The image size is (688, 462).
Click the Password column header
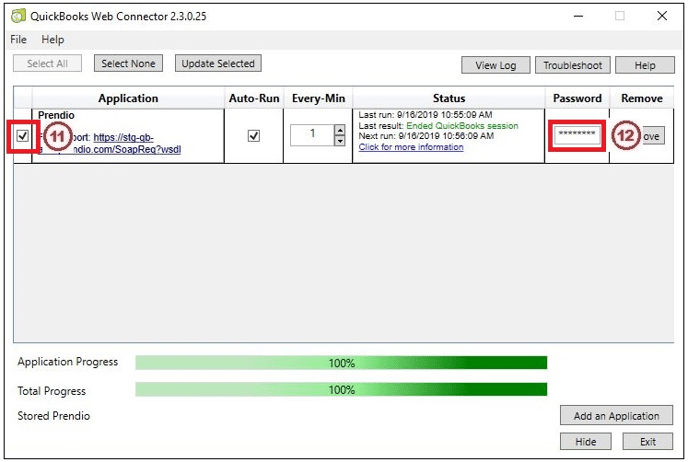point(577,98)
